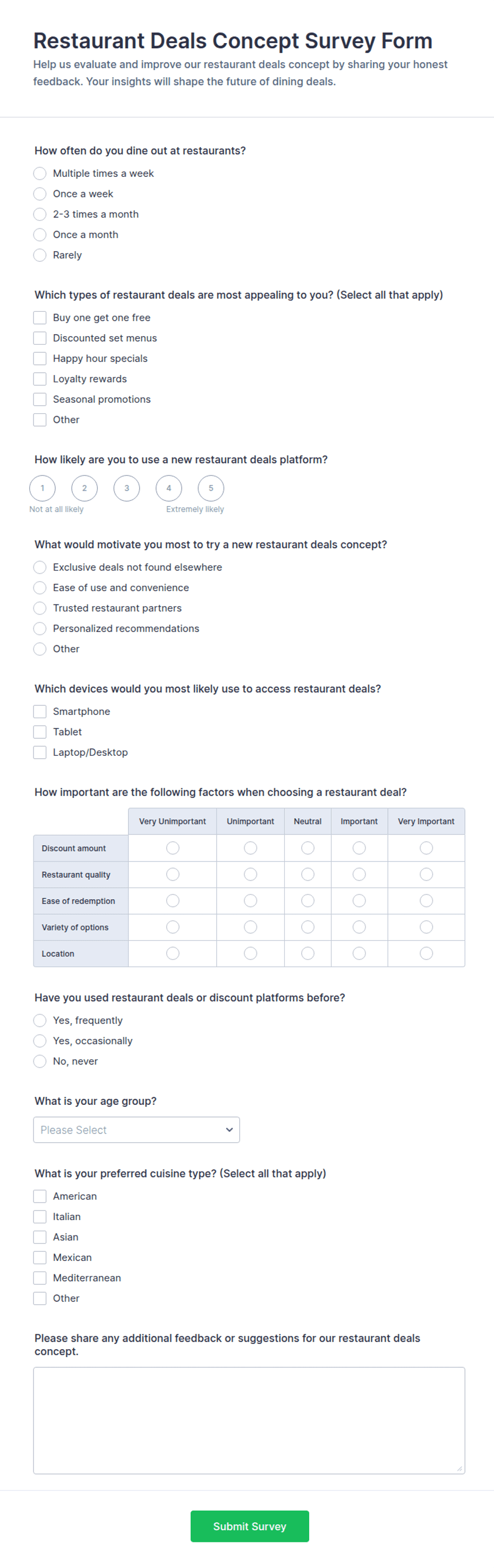Enable the "Loyalty rewards" deal option
The image size is (494, 1568).
click(x=39, y=379)
